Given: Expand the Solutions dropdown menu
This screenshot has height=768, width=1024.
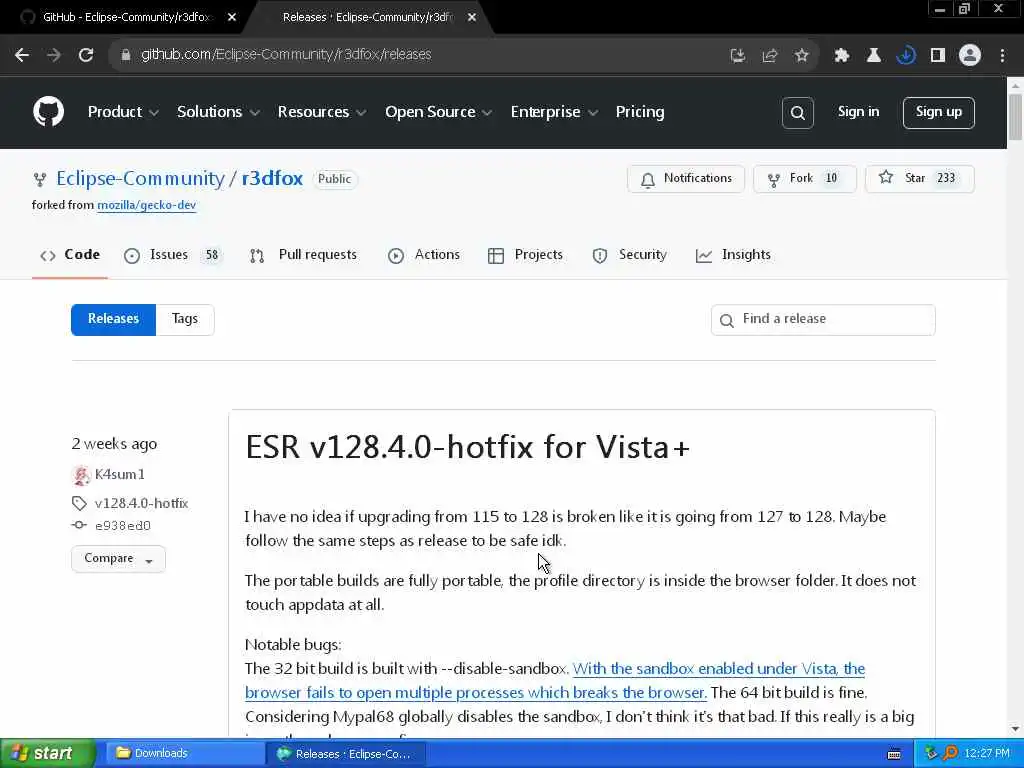Looking at the screenshot, I should click(218, 112).
